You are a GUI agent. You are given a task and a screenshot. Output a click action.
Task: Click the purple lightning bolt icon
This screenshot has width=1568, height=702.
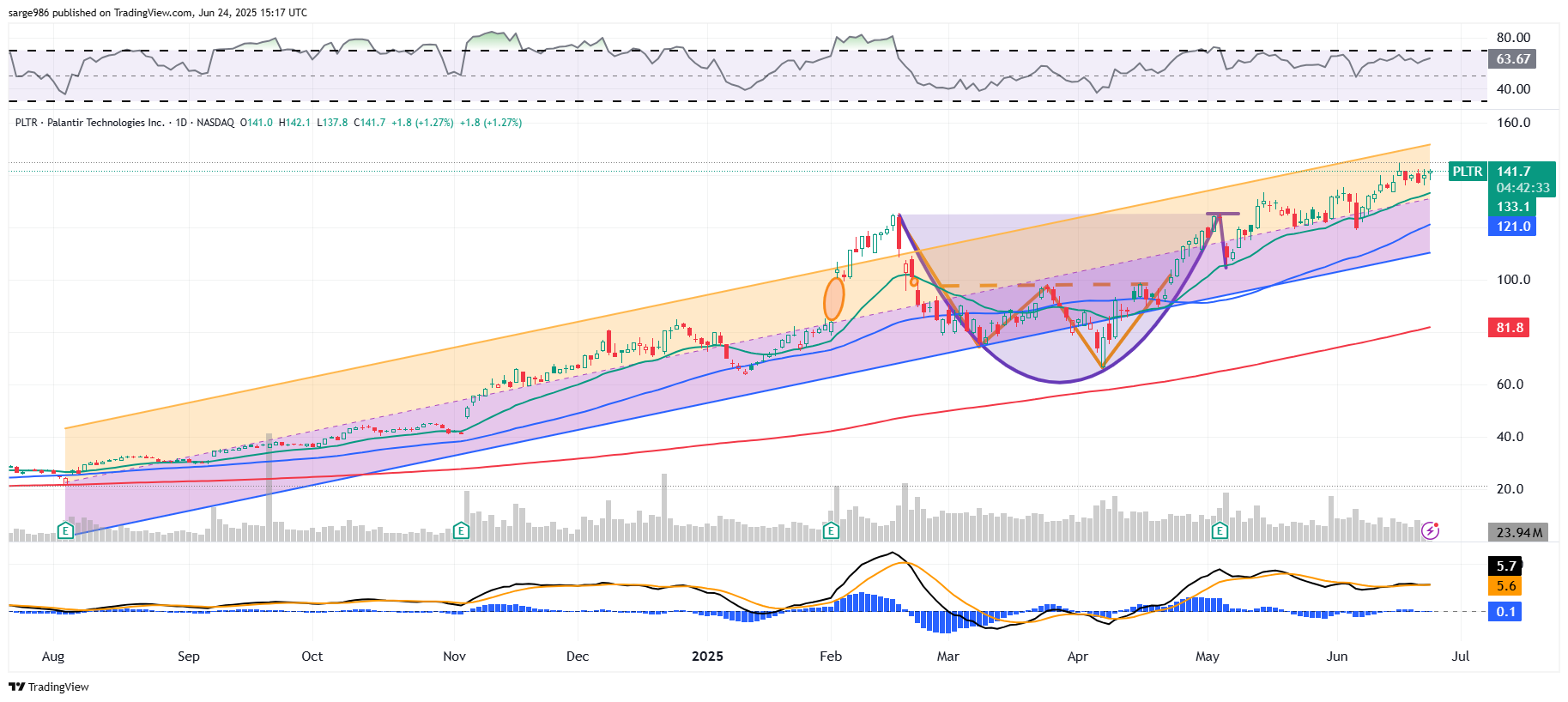[x=1430, y=531]
